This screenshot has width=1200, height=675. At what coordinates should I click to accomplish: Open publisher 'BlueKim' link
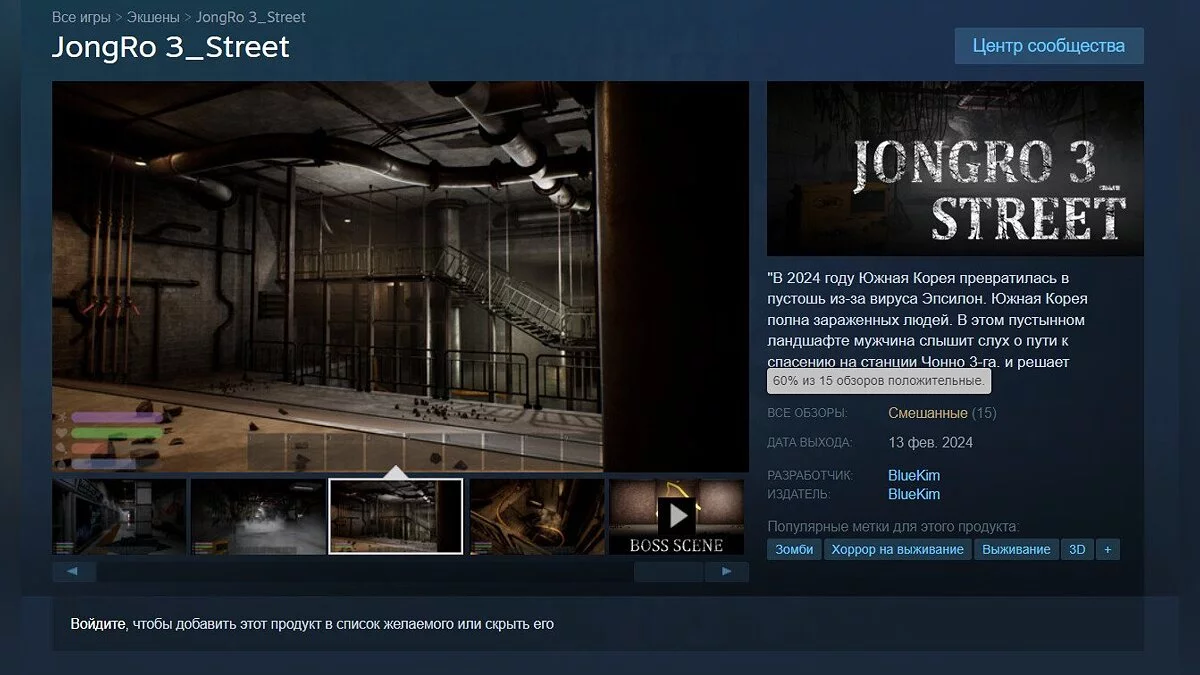(x=914, y=494)
